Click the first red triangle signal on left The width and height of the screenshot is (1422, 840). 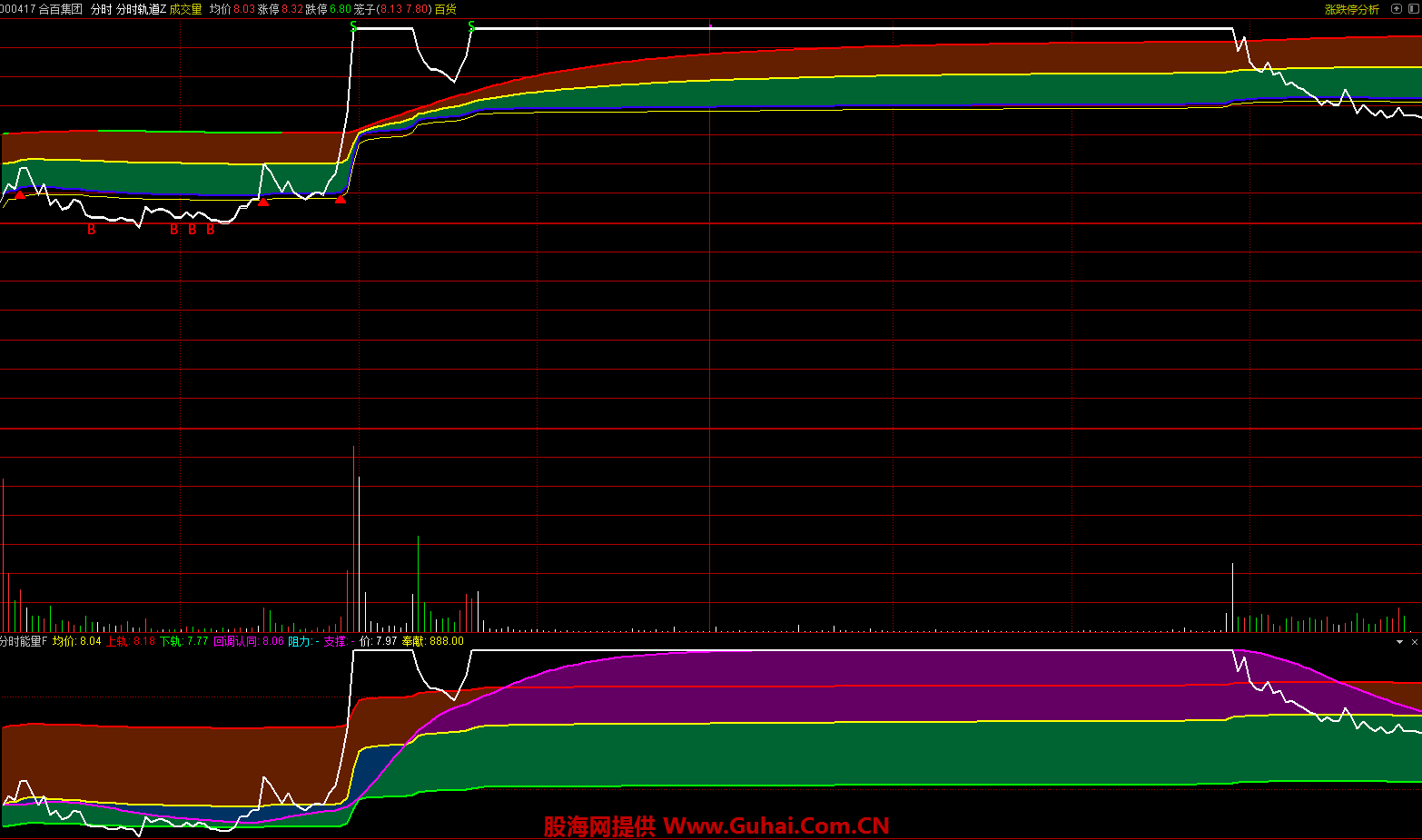coord(20,194)
